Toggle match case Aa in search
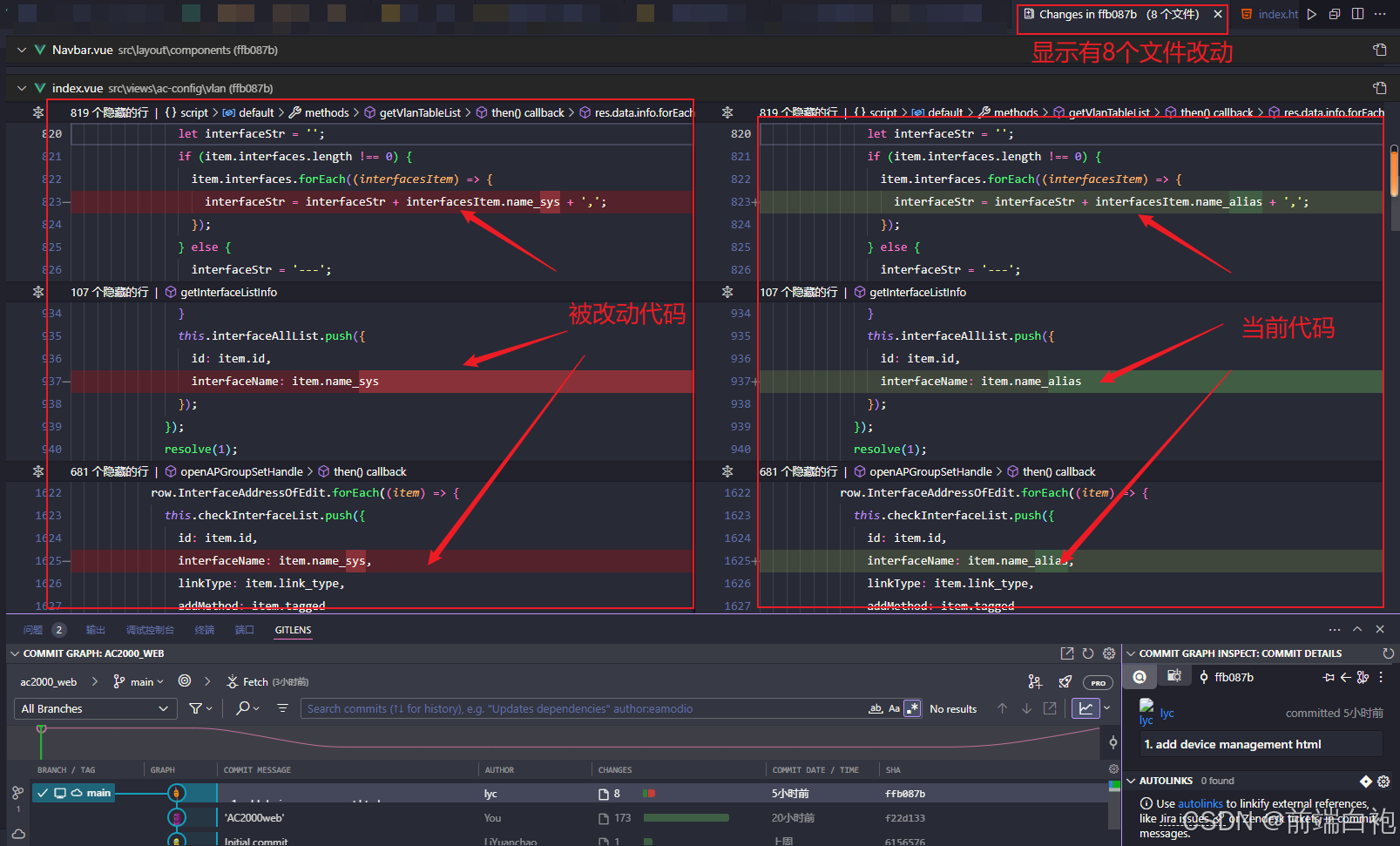Screen dimensions: 1400x846 pyautogui.click(x=894, y=708)
